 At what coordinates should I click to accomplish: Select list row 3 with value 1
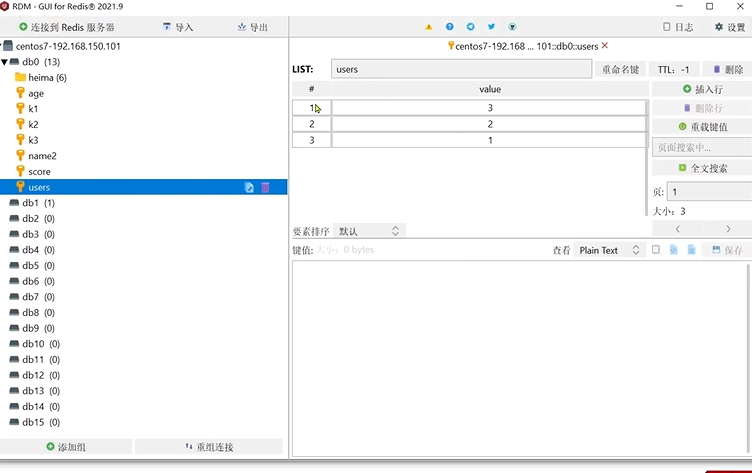pos(469,140)
